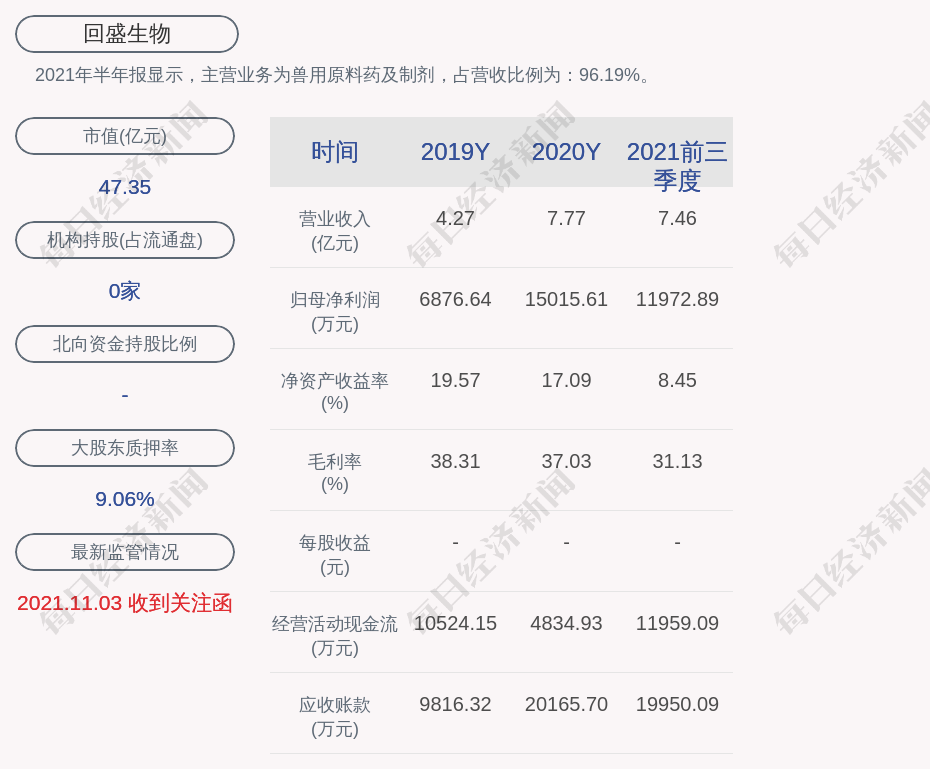The image size is (930, 769).
Task: Click the 营业收入(亿元) row label
Action: (334, 230)
